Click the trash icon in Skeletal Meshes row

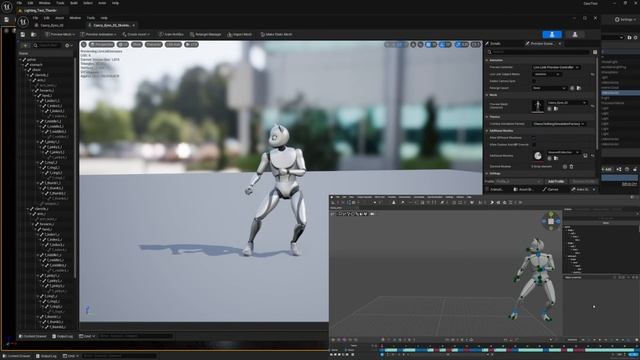pyautogui.click(x=571, y=167)
